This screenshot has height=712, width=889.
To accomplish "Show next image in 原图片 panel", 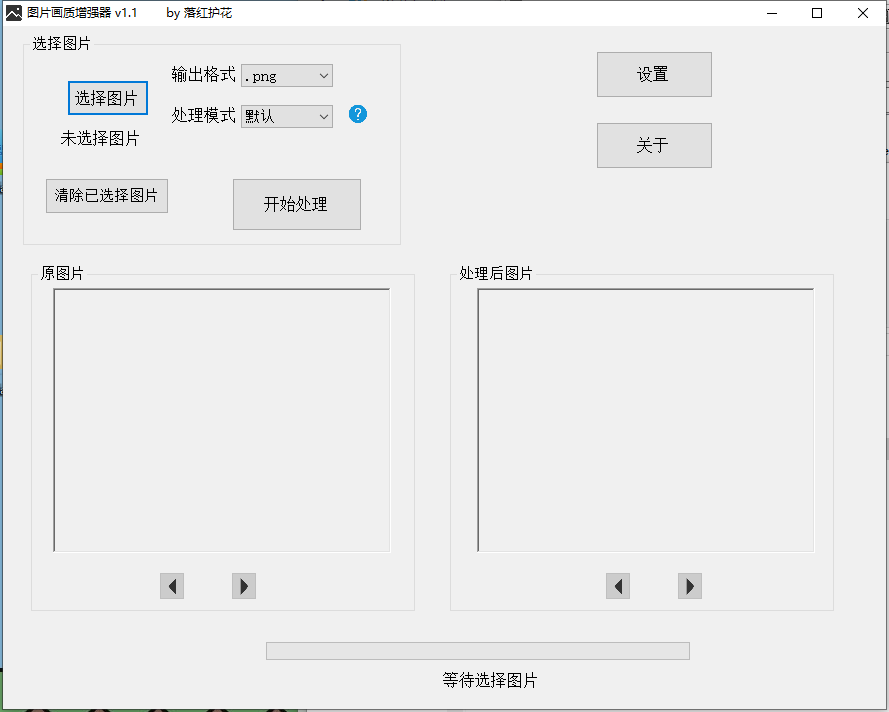I will pyautogui.click(x=244, y=586).
